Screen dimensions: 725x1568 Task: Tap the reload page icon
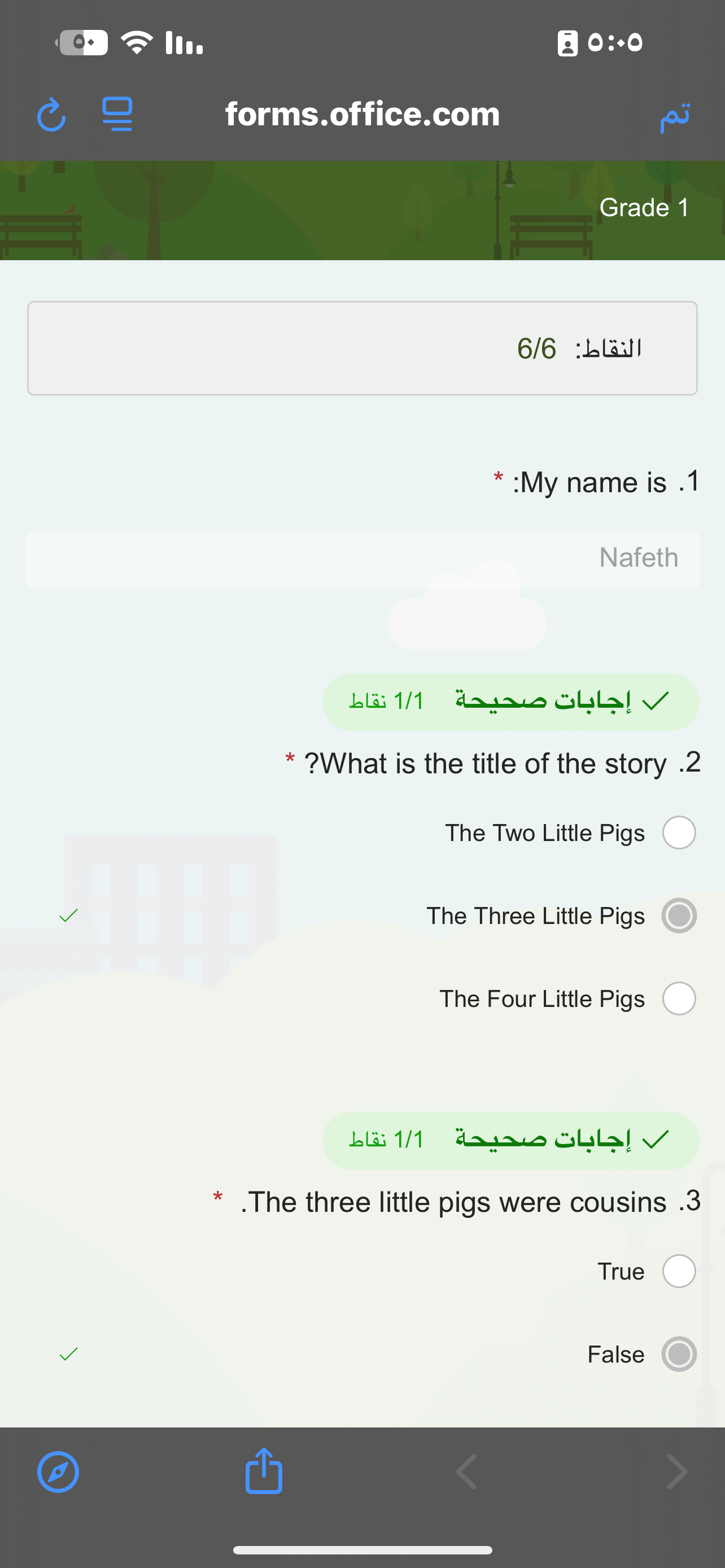tap(51, 115)
